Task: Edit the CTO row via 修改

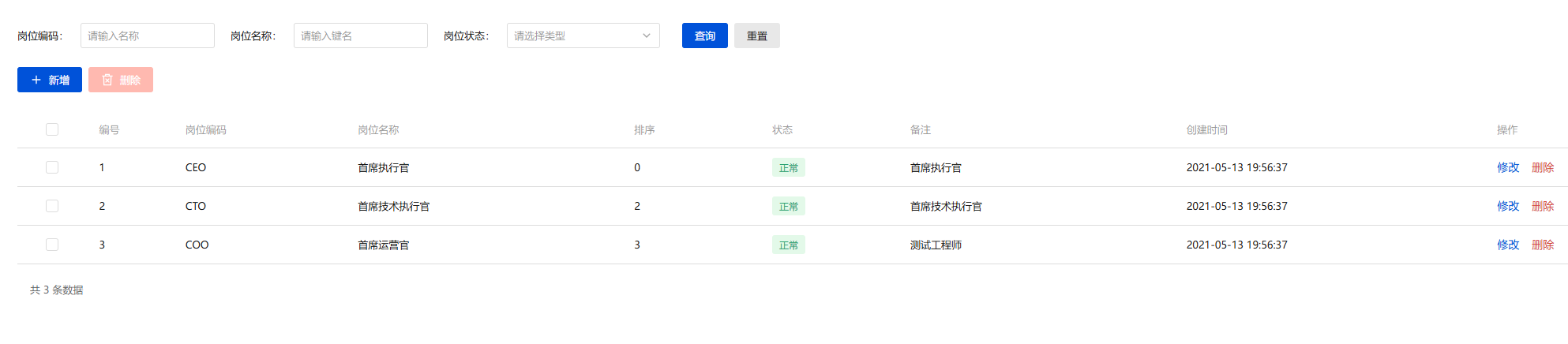Action: pyautogui.click(x=1507, y=206)
